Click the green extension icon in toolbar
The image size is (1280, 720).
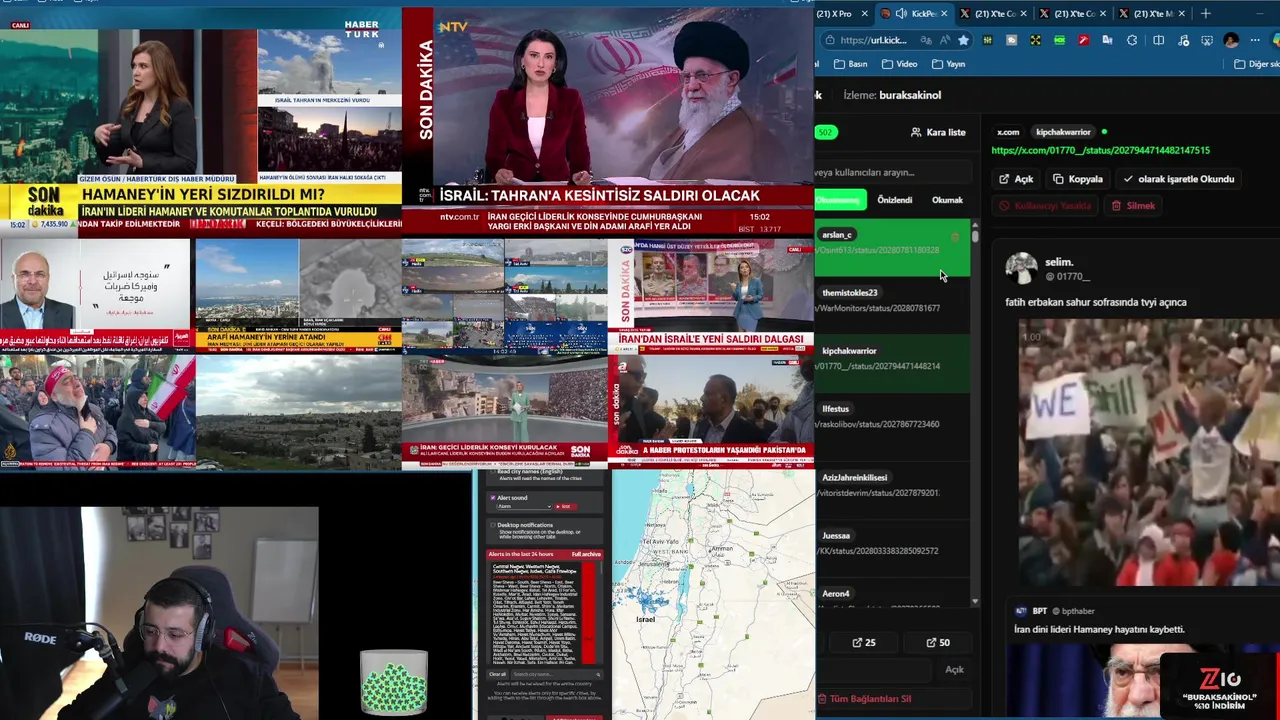click(x=1059, y=40)
